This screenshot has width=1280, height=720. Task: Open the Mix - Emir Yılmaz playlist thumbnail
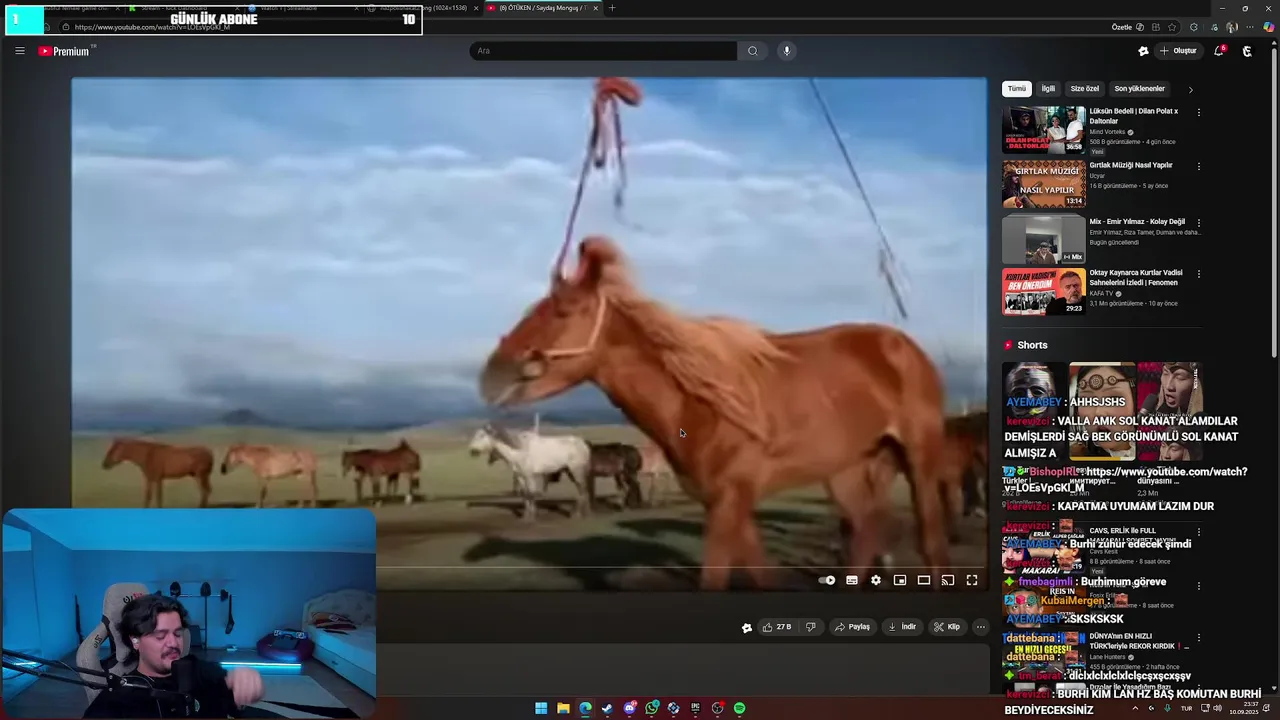1043,239
